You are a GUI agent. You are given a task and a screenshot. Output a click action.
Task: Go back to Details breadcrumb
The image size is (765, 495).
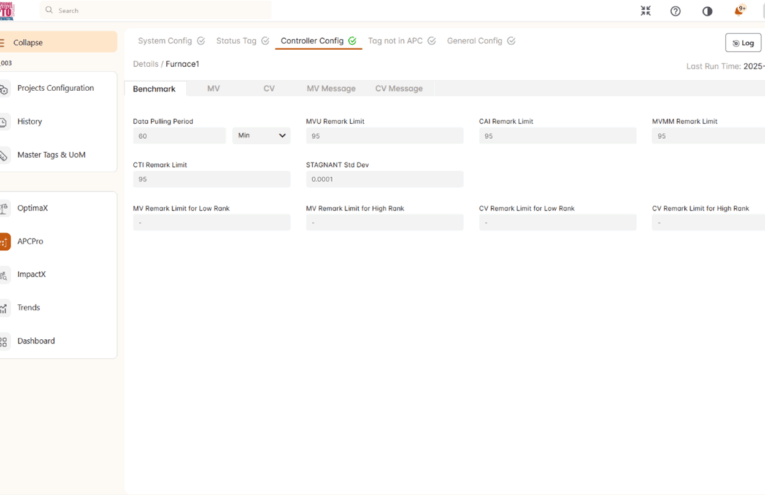145,64
